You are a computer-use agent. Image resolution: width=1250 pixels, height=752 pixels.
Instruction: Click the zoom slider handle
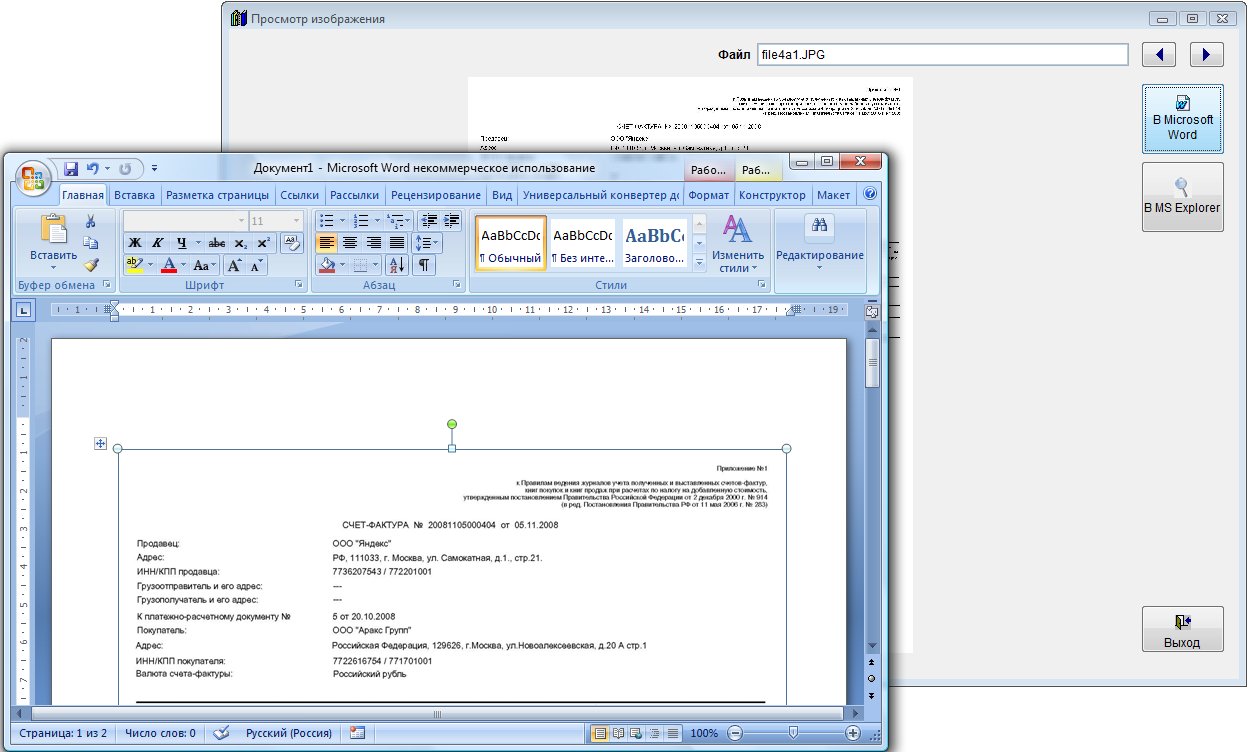[793, 733]
